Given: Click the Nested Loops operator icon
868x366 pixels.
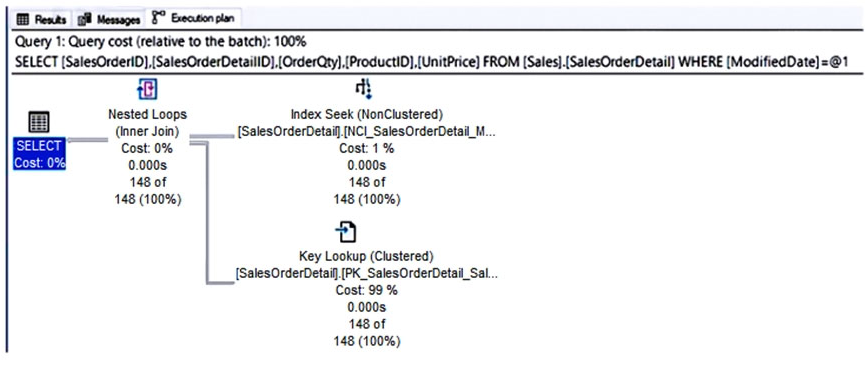Looking at the screenshot, I should (x=147, y=89).
